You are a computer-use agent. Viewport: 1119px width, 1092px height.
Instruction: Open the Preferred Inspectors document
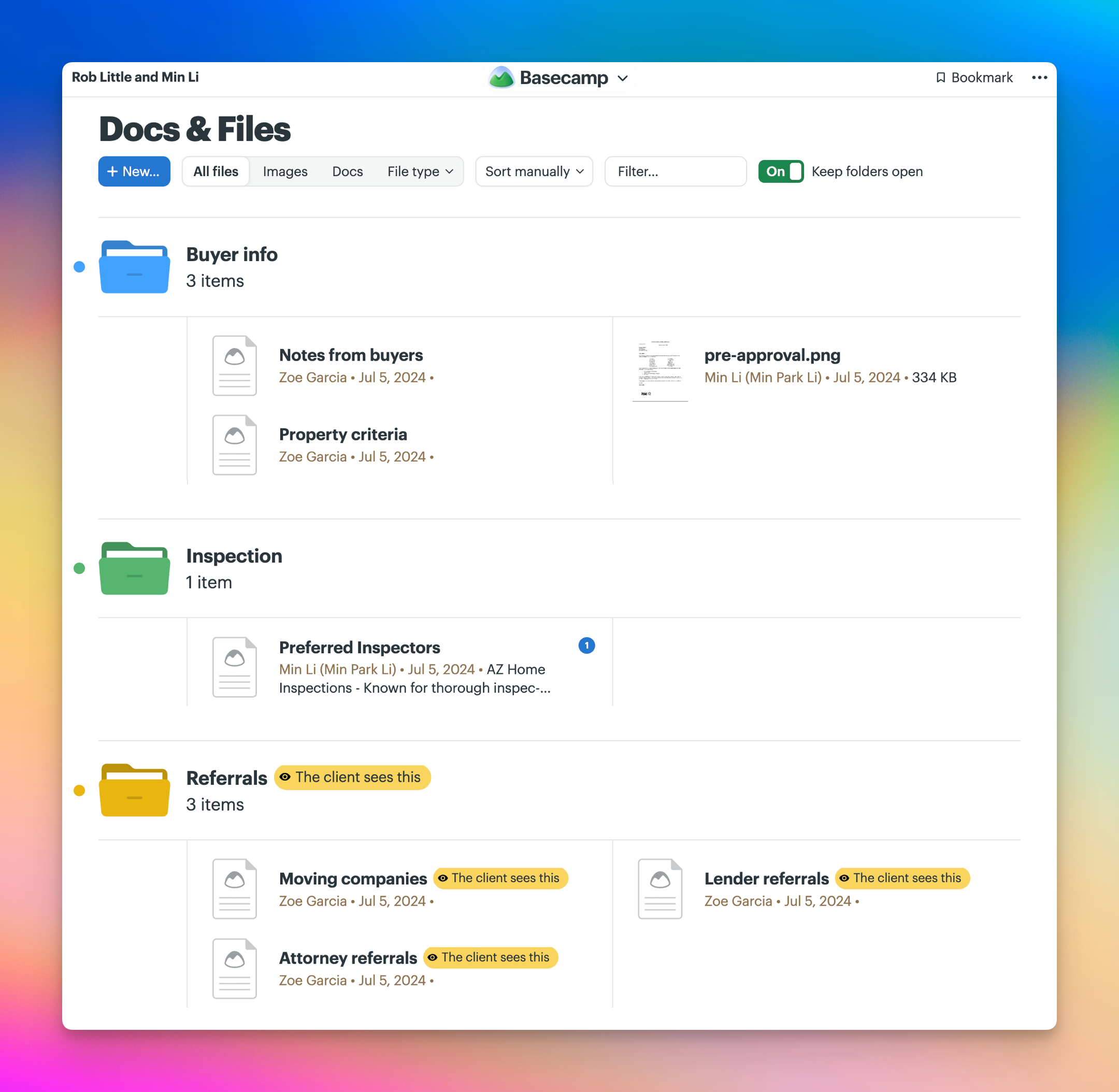[x=360, y=648]
